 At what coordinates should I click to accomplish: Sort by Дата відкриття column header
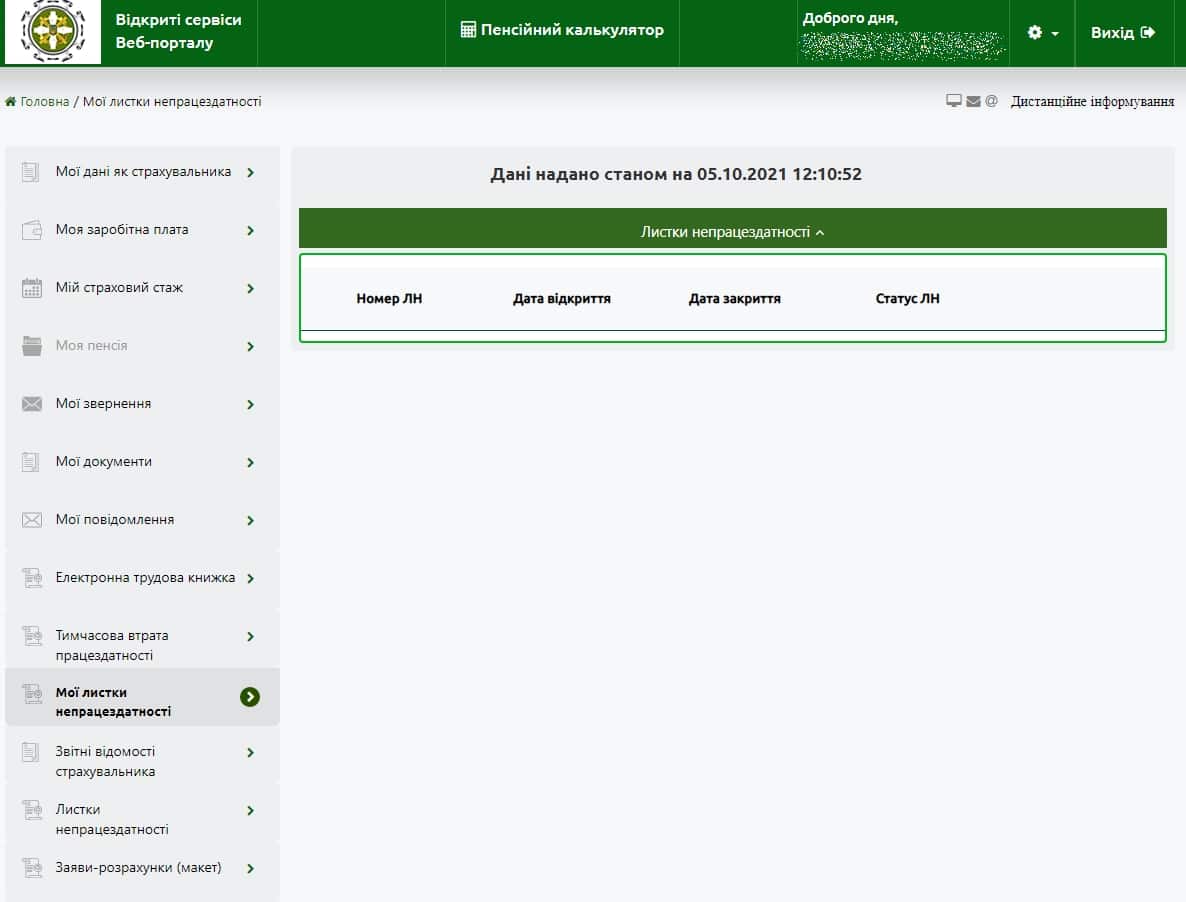561,299
